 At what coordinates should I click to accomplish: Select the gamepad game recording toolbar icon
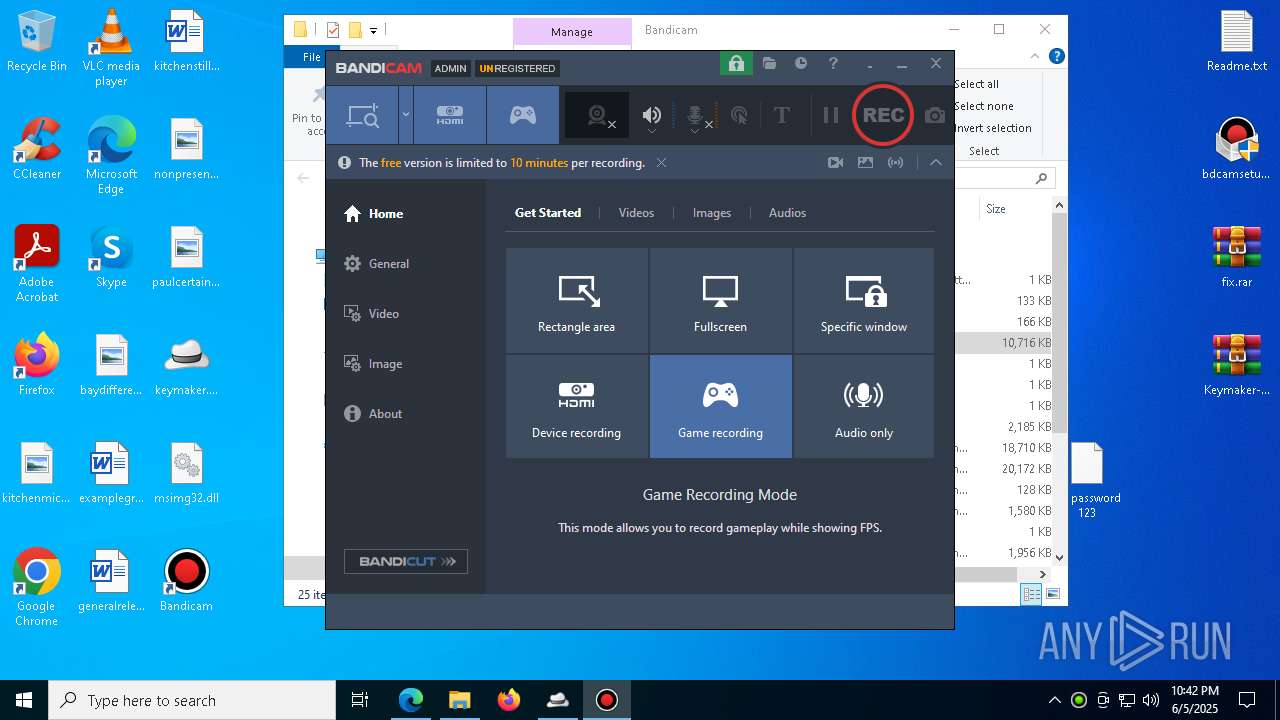click(523, 115)
